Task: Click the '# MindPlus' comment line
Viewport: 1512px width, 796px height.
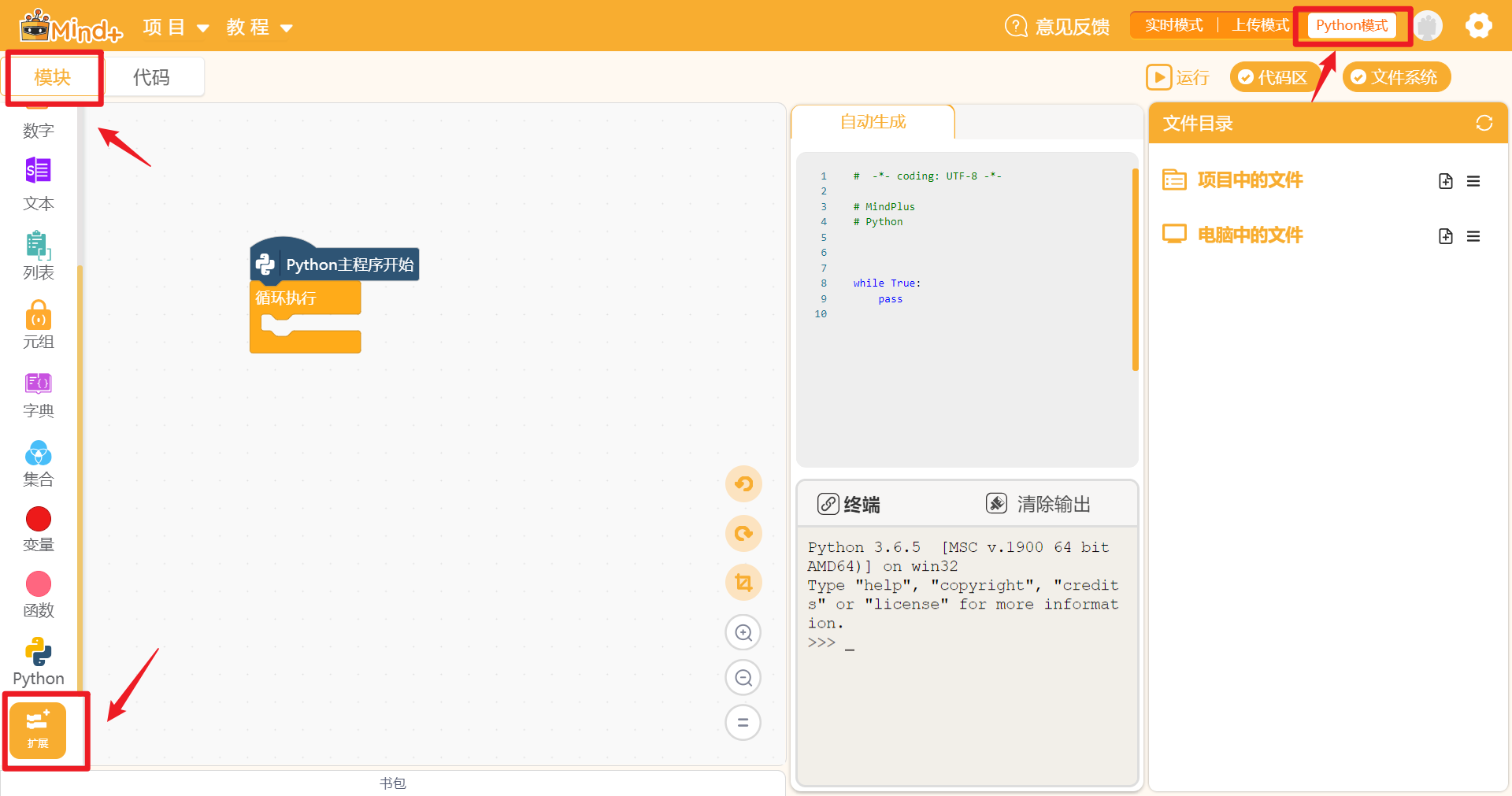Action: pos(884,207)
